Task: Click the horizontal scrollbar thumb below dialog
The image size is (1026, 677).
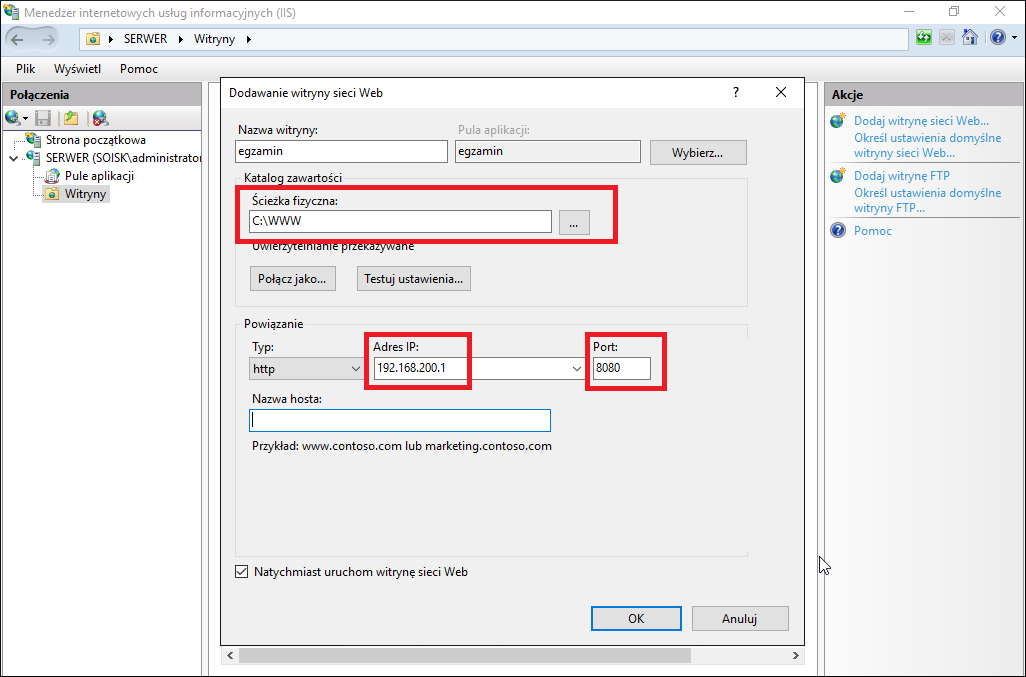Action: (465, 655)
